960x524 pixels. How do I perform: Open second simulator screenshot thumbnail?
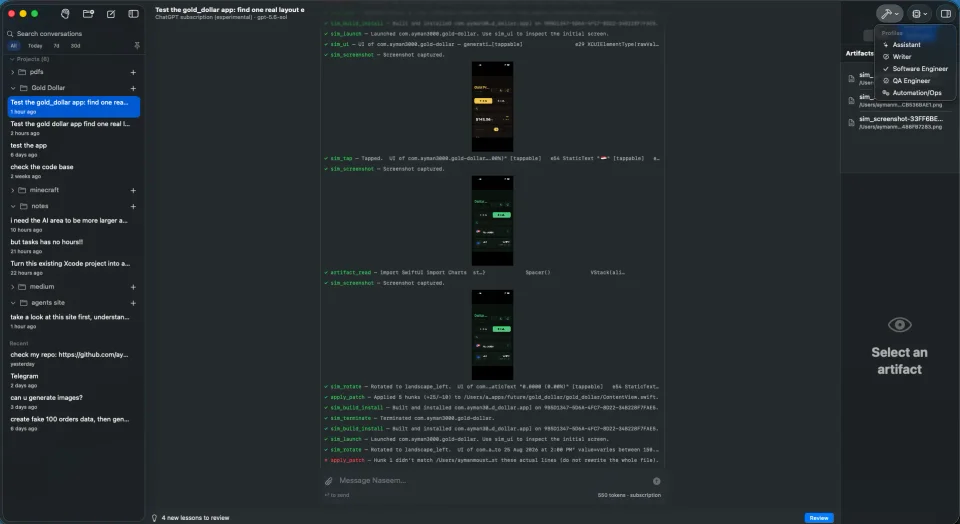tap(492, 220)
